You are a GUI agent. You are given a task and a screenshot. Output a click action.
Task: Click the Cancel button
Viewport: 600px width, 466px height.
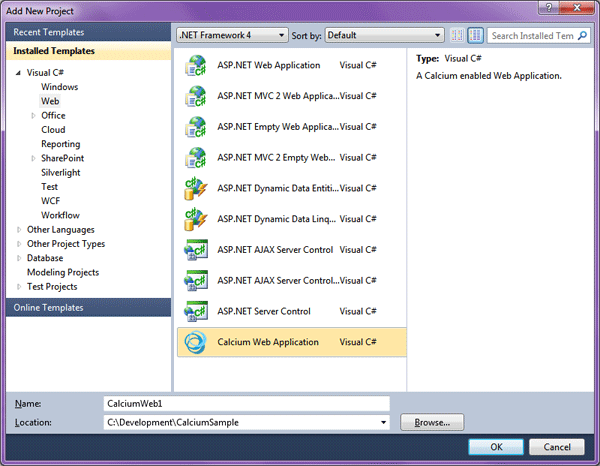pyautogui.click(x=557, y=447)
